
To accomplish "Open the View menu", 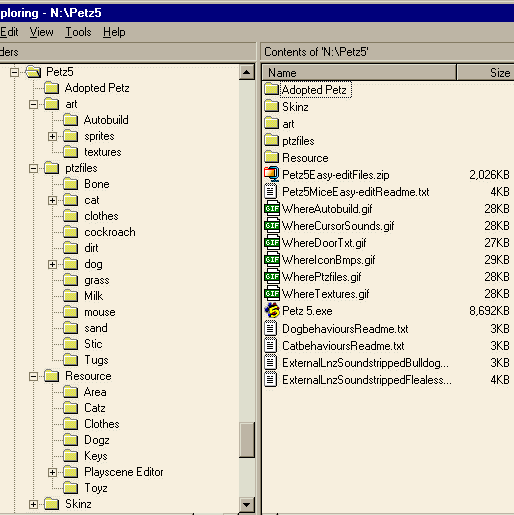I will (41, 32).
